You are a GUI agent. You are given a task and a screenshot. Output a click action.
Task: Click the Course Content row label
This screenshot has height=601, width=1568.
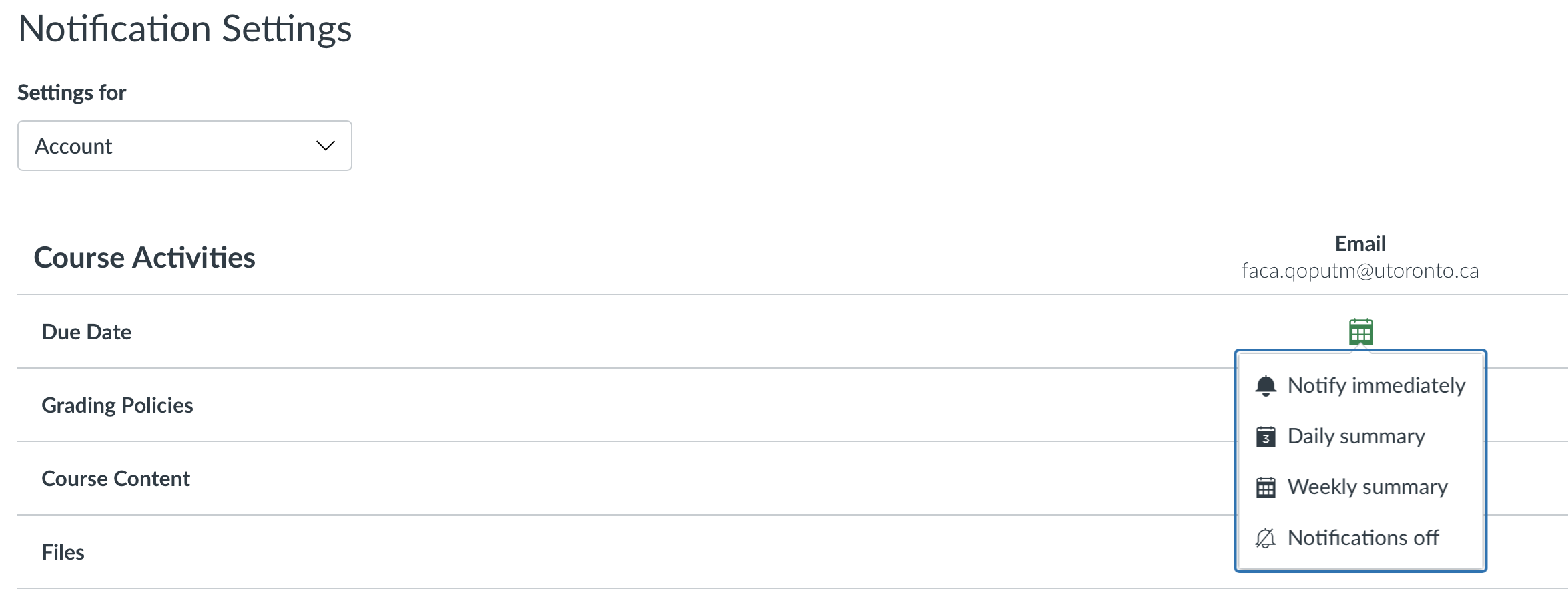(116, 479)
